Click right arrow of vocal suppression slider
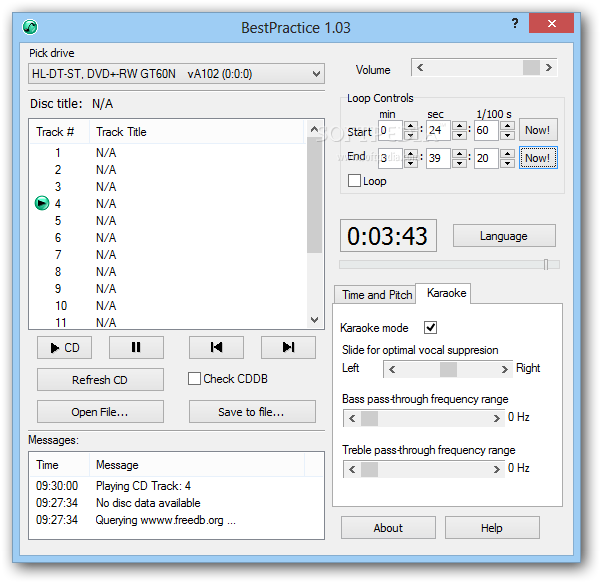Viewport: 601px width, 583px height. pos(504,370)
